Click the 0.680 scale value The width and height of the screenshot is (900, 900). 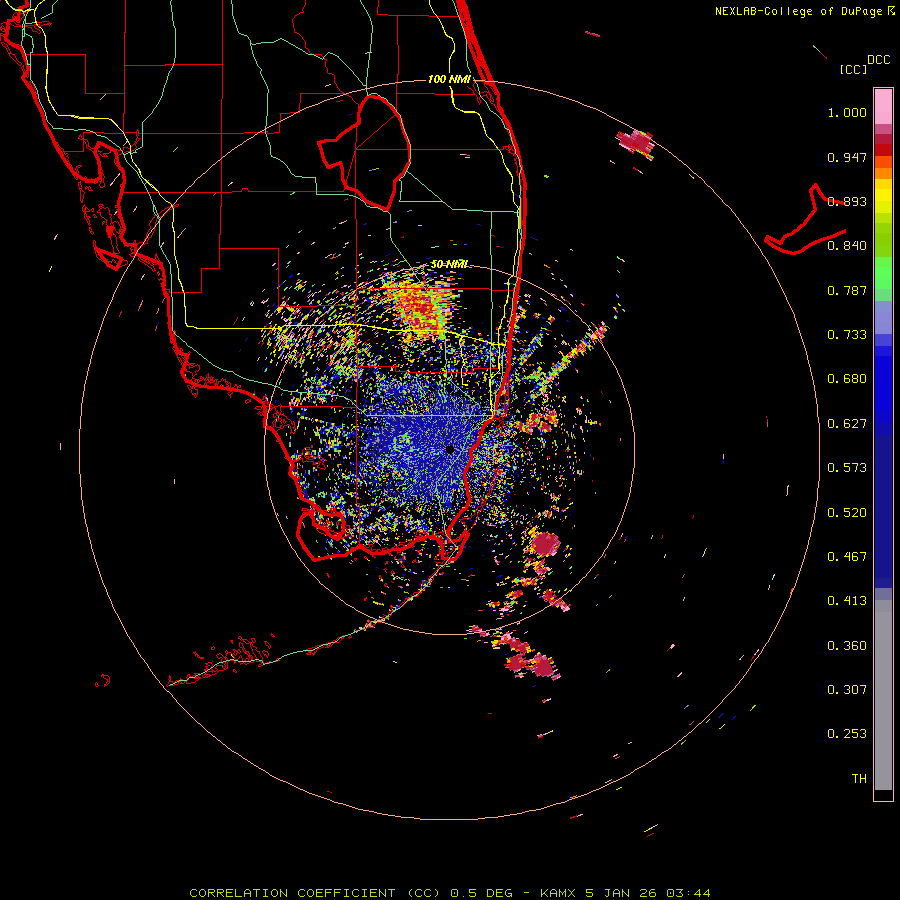click(847, 379)
